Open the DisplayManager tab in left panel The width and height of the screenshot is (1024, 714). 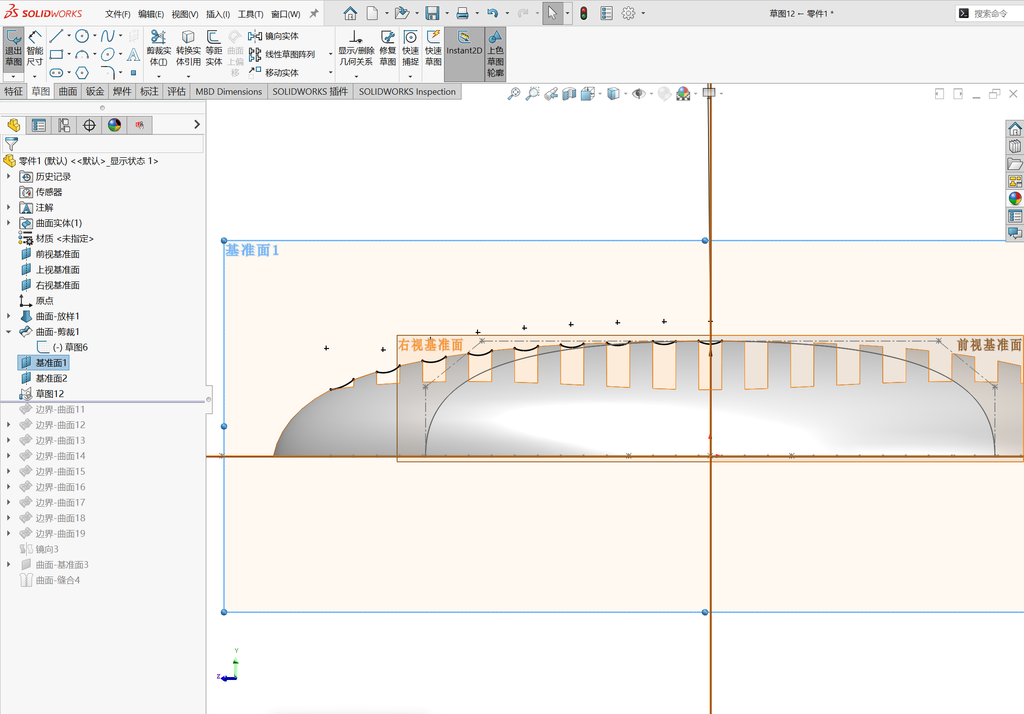114,125
